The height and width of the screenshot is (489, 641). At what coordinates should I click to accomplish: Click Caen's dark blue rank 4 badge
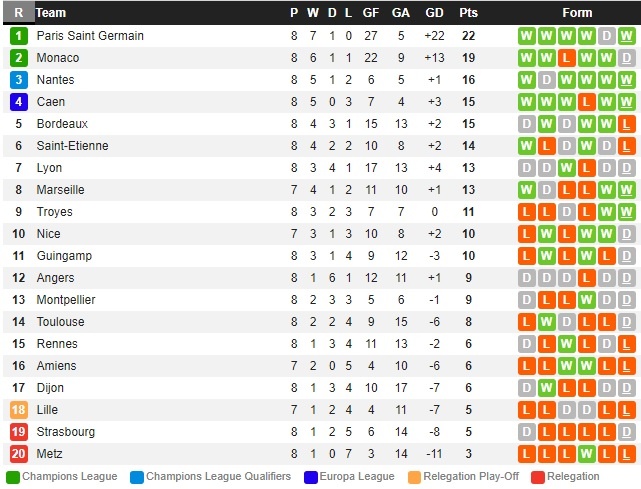[x=18, y=102]
